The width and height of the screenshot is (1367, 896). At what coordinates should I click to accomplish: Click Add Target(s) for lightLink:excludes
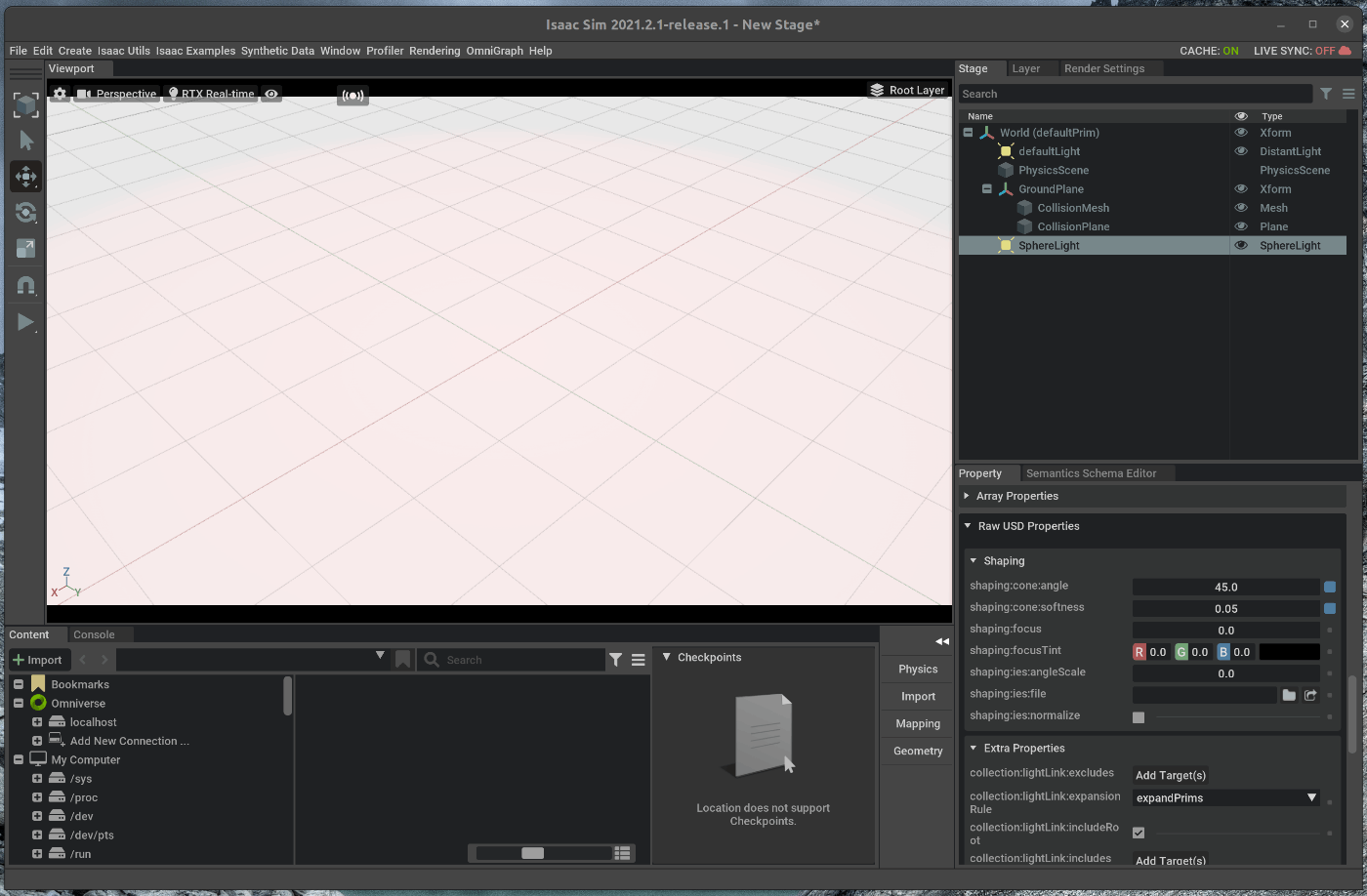tap(1171, 775)
